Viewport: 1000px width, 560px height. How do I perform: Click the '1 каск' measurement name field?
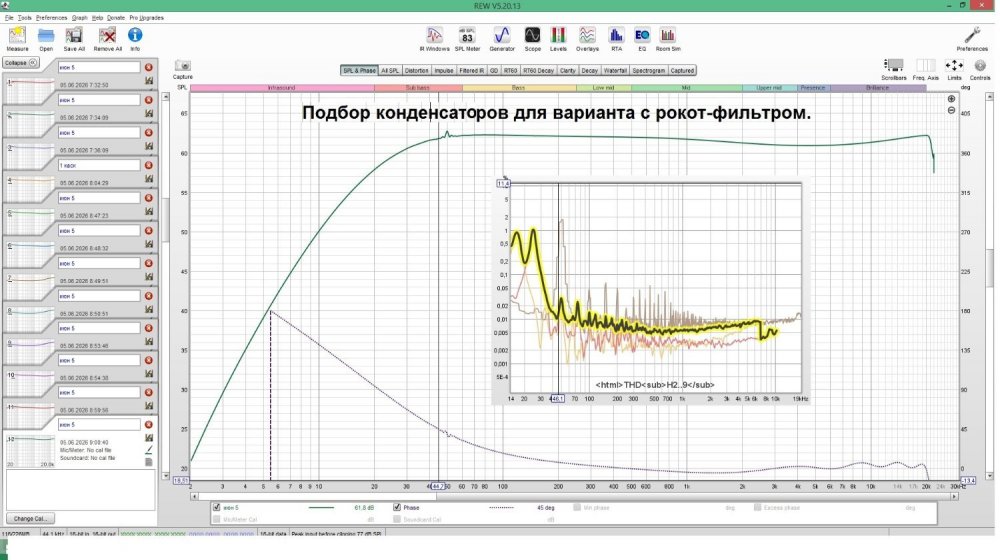click(x=99, y=165)
